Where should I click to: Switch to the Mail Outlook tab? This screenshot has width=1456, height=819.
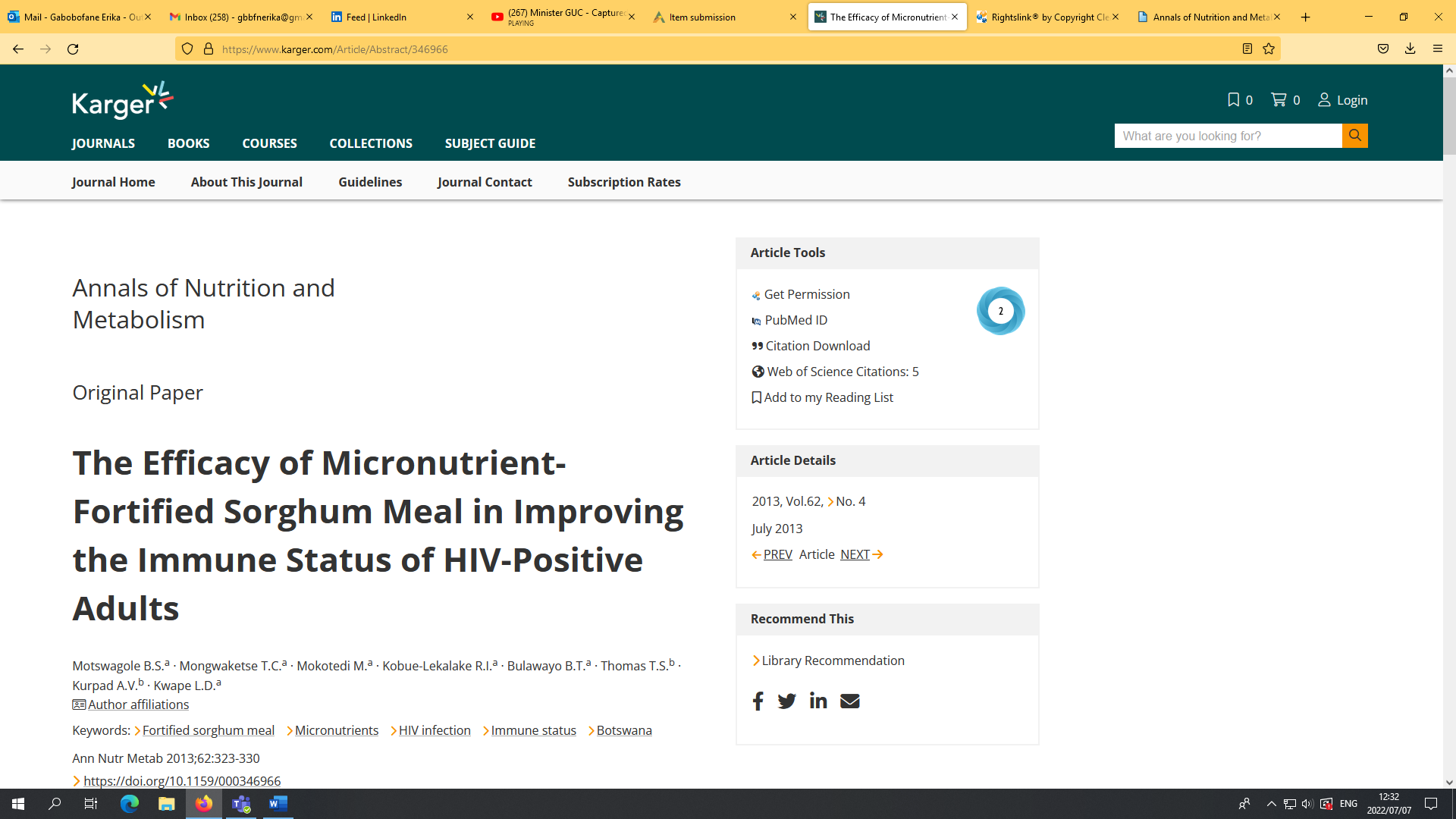[x=80, y=17]
